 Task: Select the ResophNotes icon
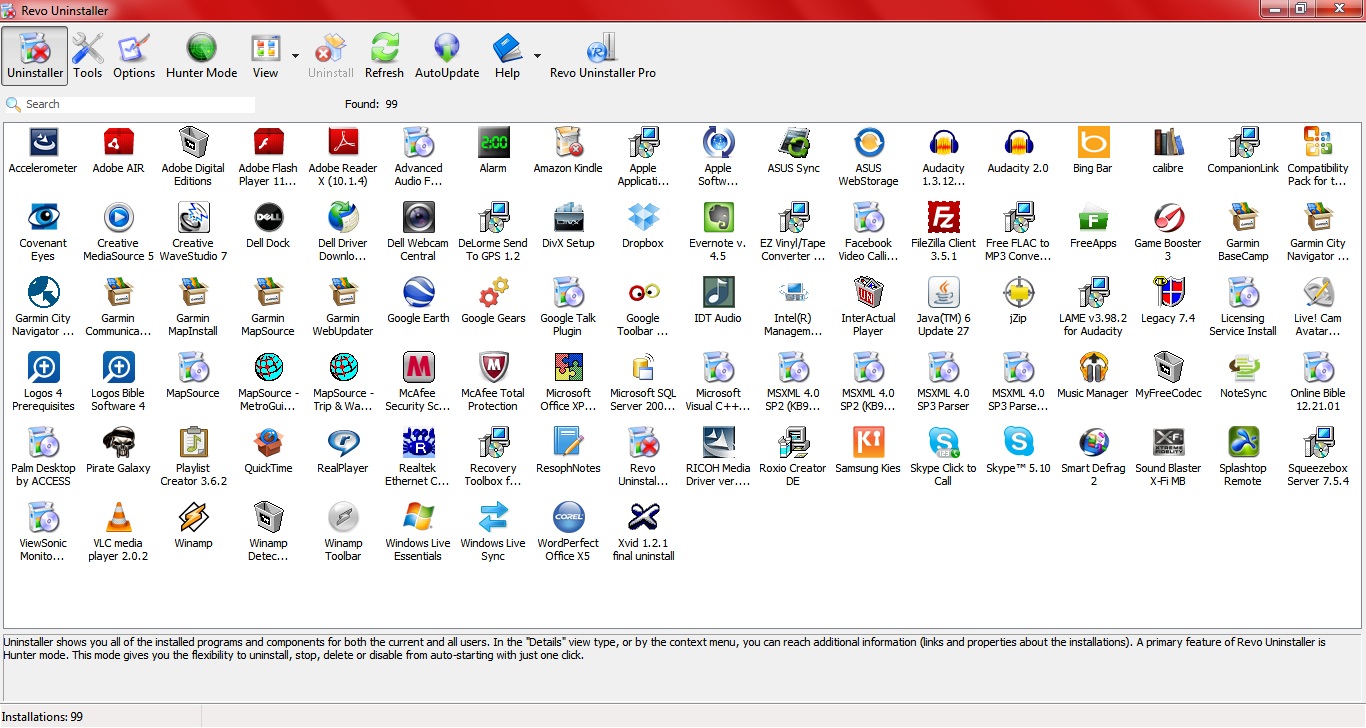568,443
